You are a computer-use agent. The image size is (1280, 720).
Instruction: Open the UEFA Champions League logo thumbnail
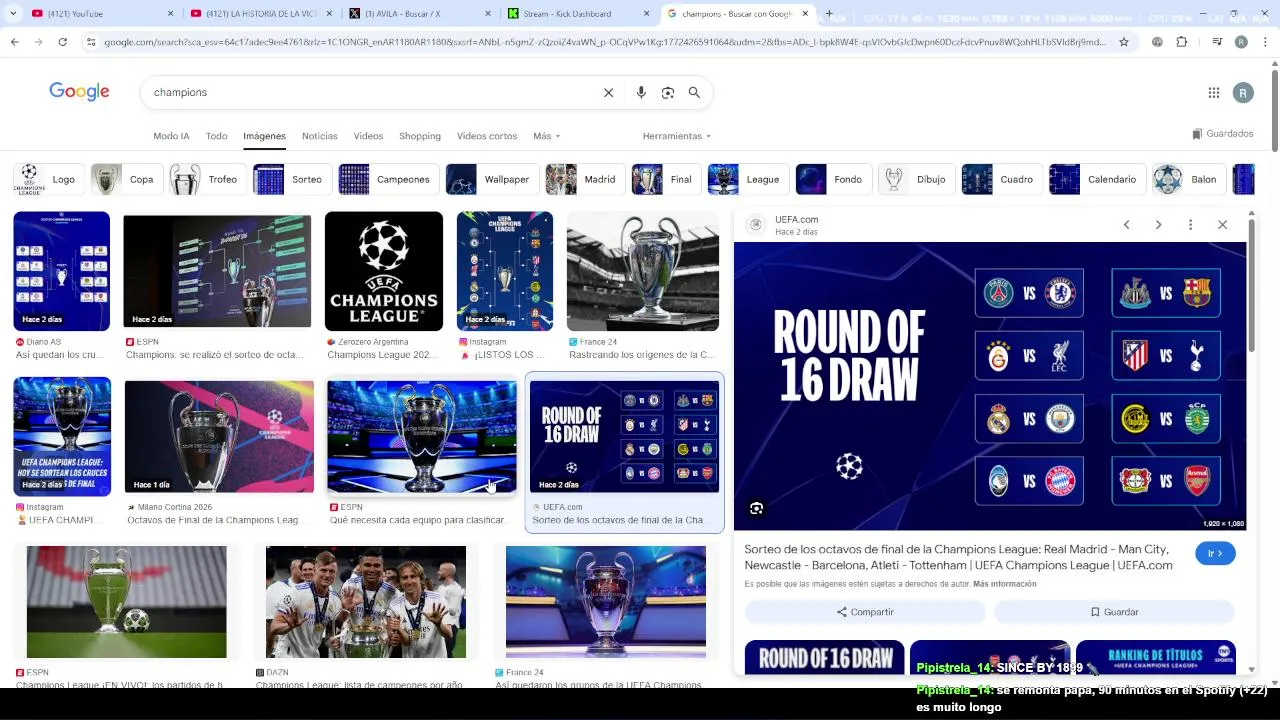click(x=384, y=271)
